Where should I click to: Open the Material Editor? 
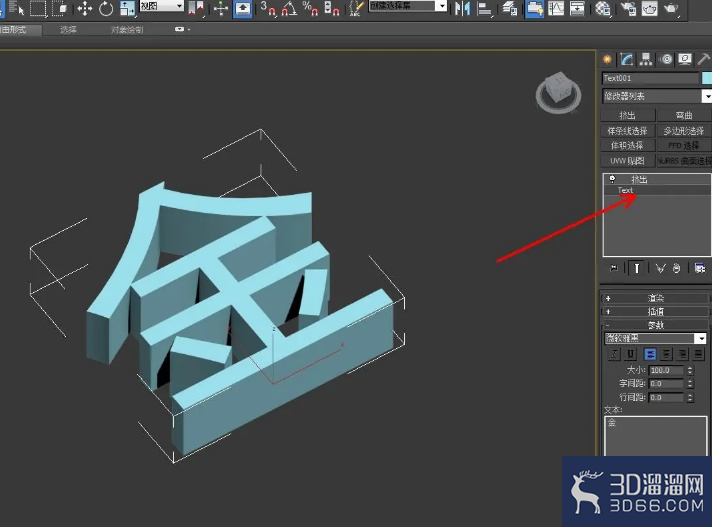[x=603, y=9]
